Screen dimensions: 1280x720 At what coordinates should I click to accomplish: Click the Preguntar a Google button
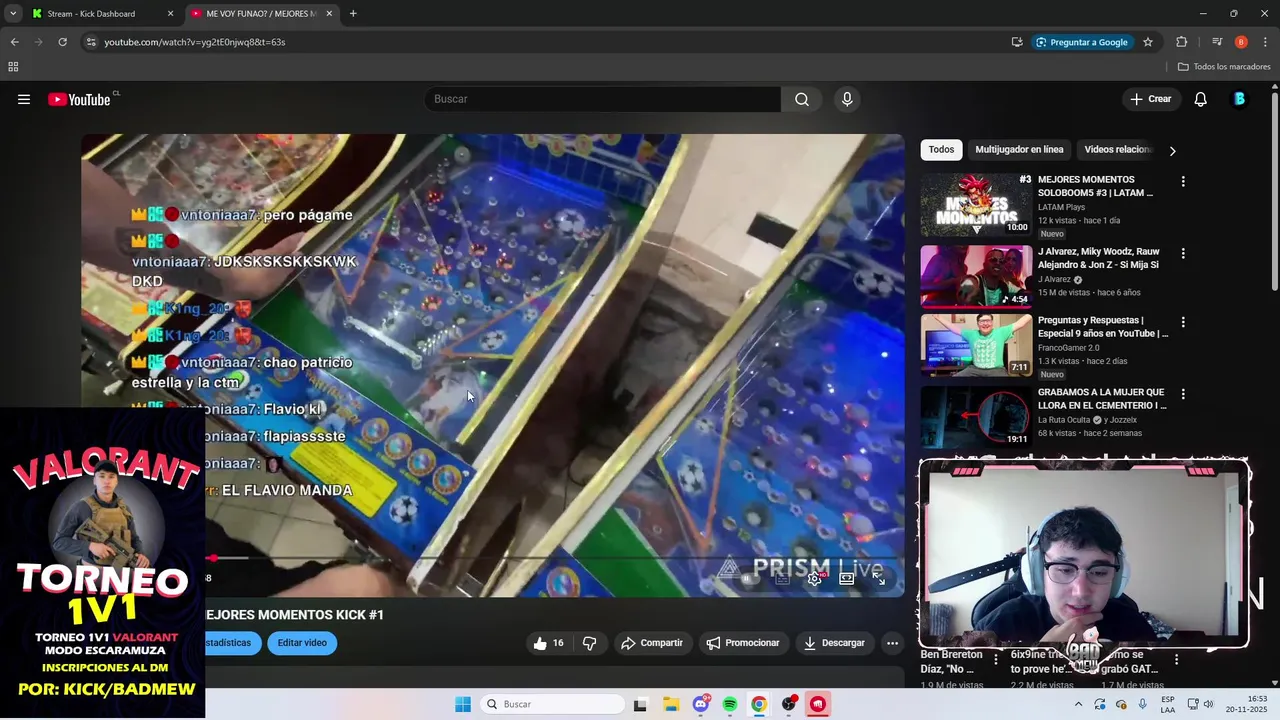(1081, 42)
